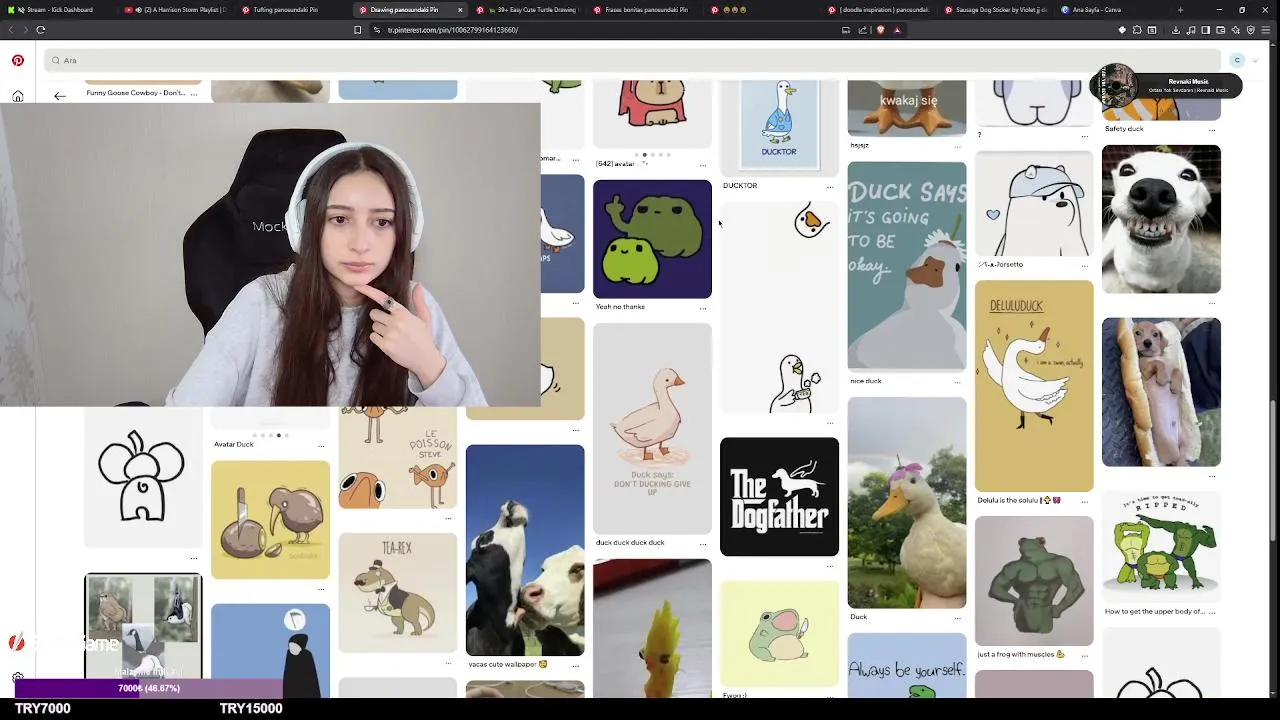Click the 'DUCKTOR' pin caption text

tap(740, 185)
